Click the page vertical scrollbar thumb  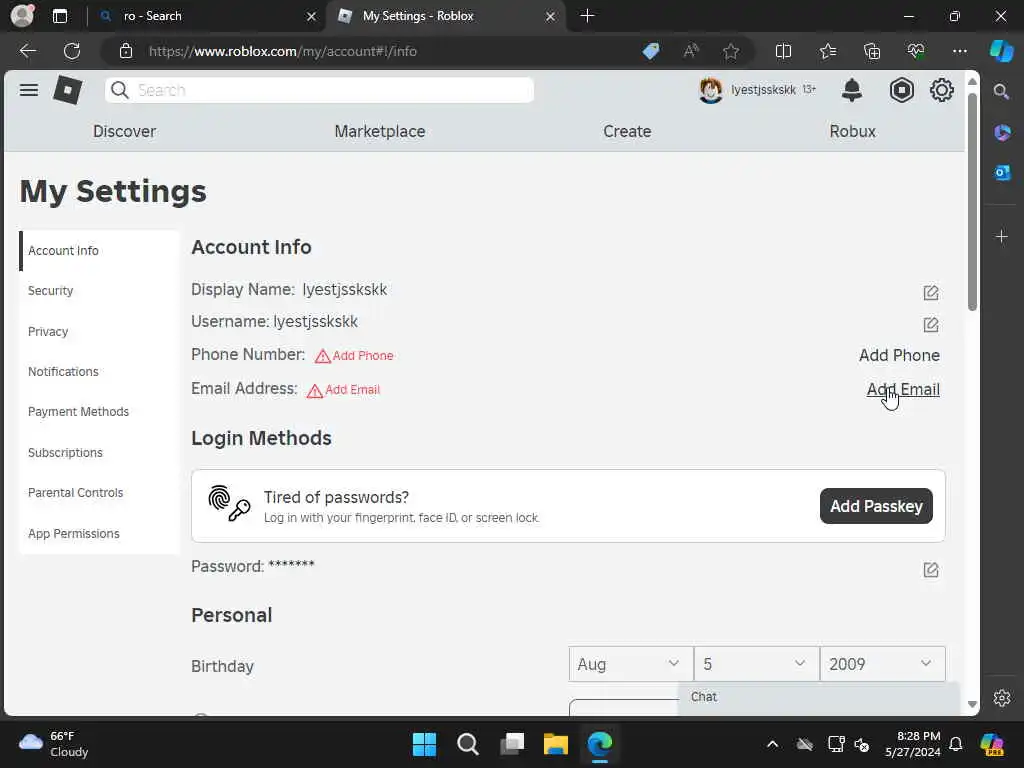click(972, 202)
